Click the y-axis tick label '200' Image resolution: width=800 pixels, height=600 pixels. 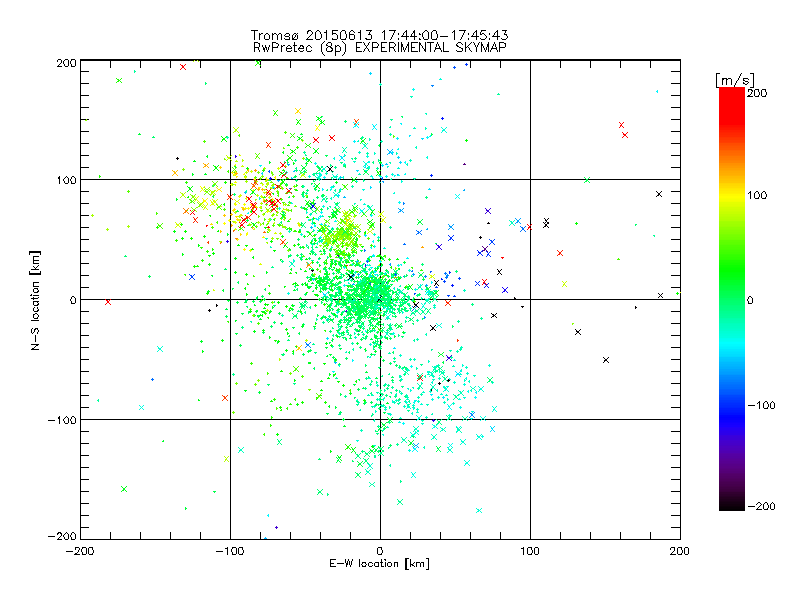[x=66, y=63]
